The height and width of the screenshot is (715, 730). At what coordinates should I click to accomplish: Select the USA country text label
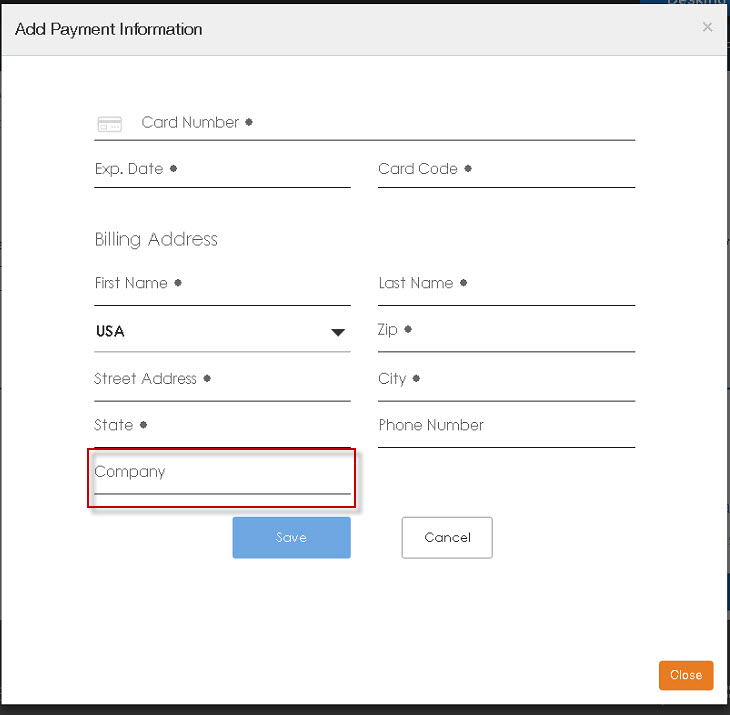110,331
